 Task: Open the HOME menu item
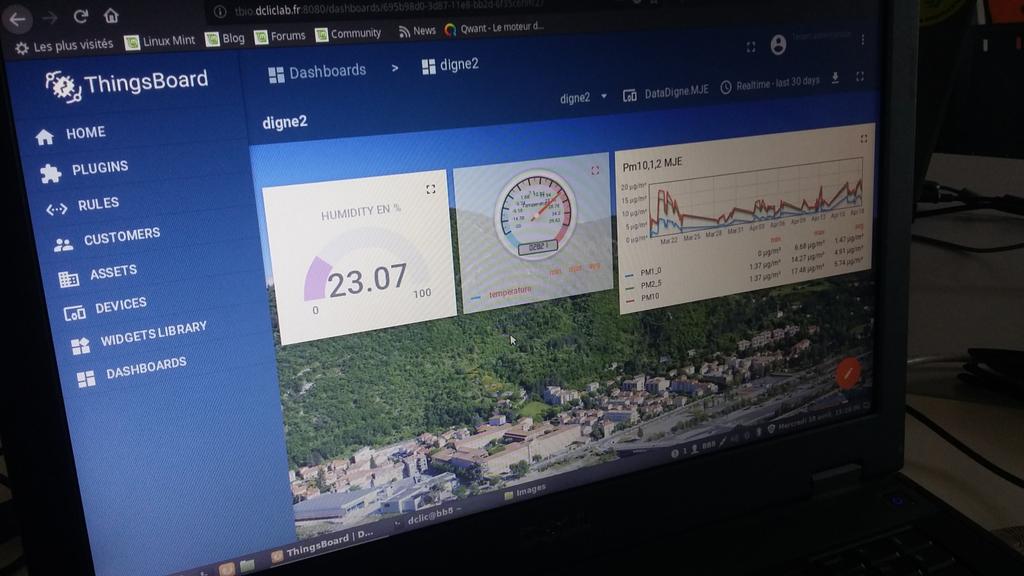tap(71, 135)
